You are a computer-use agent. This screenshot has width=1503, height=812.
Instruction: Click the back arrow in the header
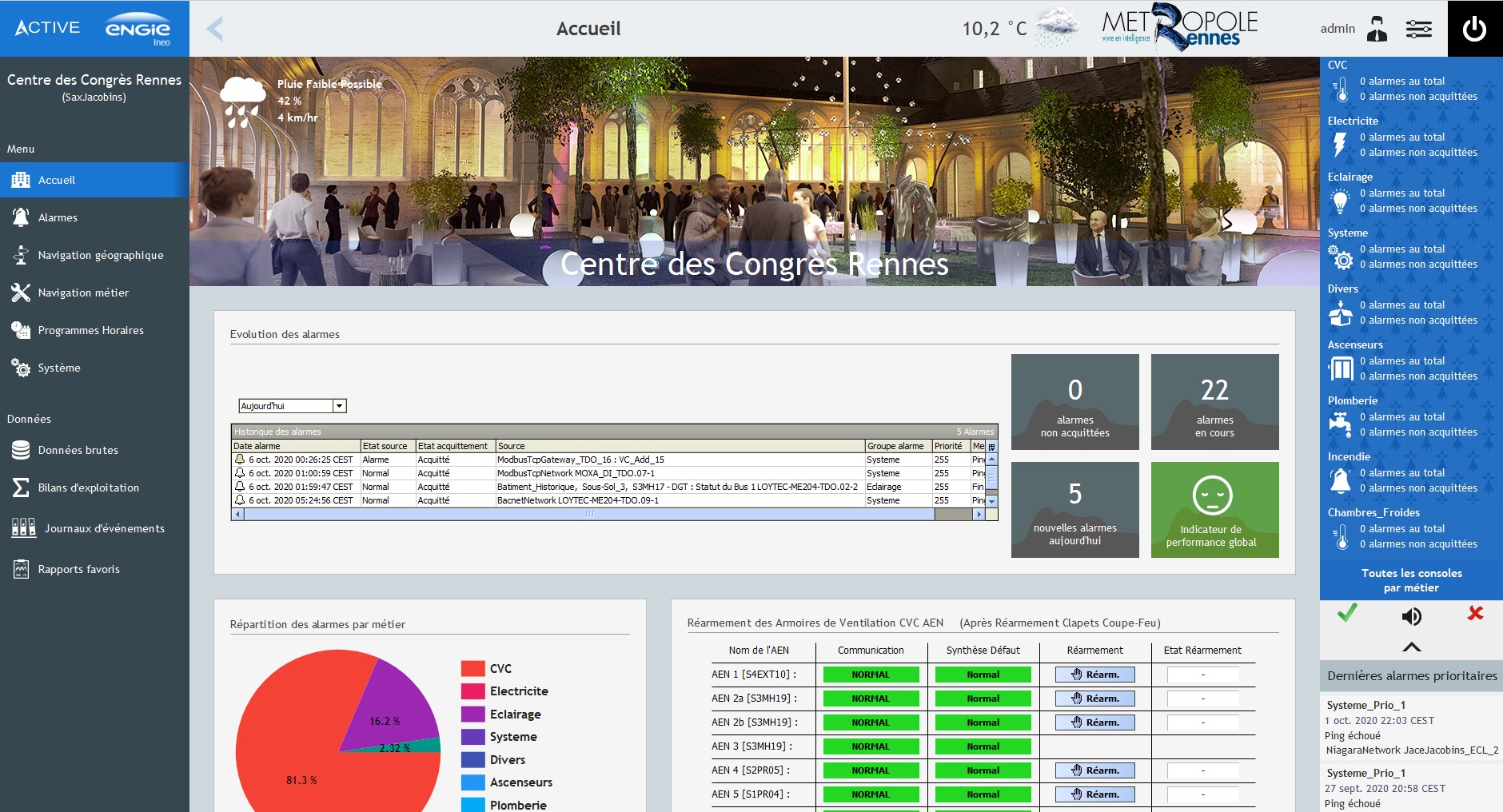coord(214,29)
